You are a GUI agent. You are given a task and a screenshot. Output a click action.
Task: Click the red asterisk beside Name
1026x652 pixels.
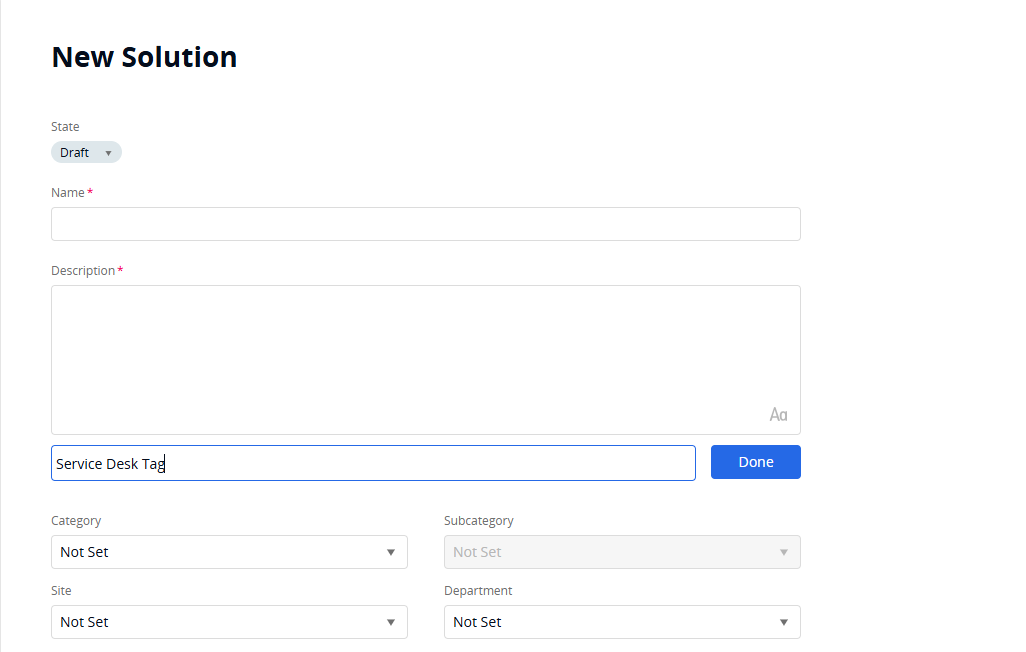[x=90, y=192]
